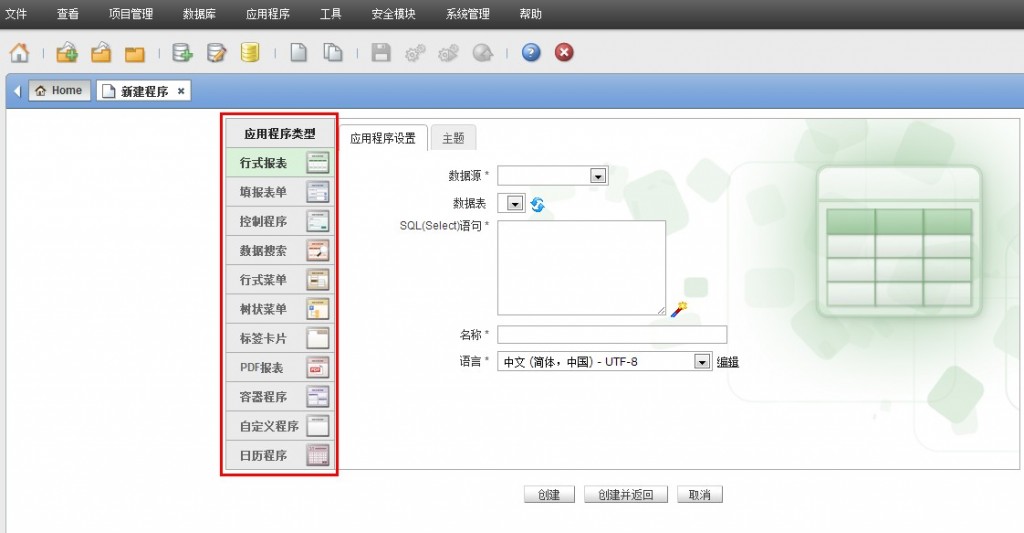Choose the 自定义程序 application type
The image size is (1024, 533).
280,426
